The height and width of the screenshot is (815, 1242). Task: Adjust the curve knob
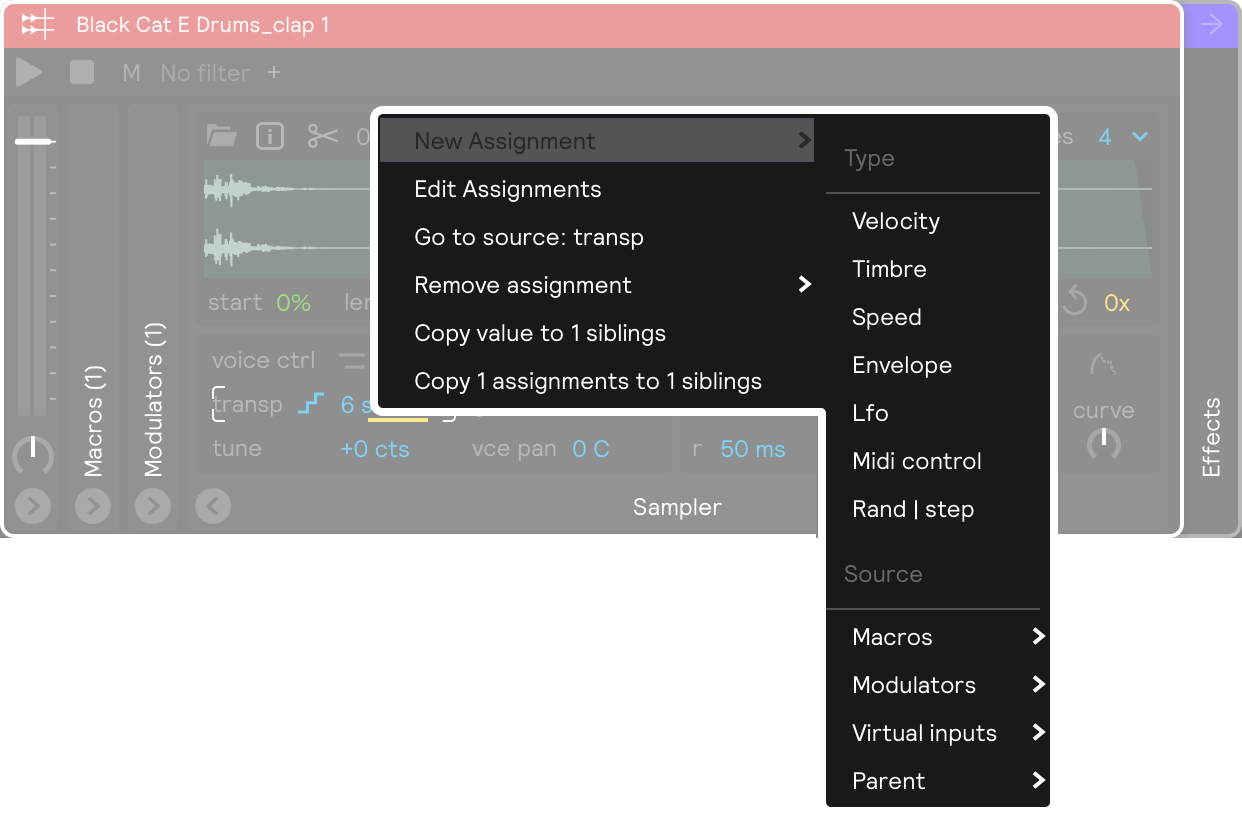tap(1103, 443)
